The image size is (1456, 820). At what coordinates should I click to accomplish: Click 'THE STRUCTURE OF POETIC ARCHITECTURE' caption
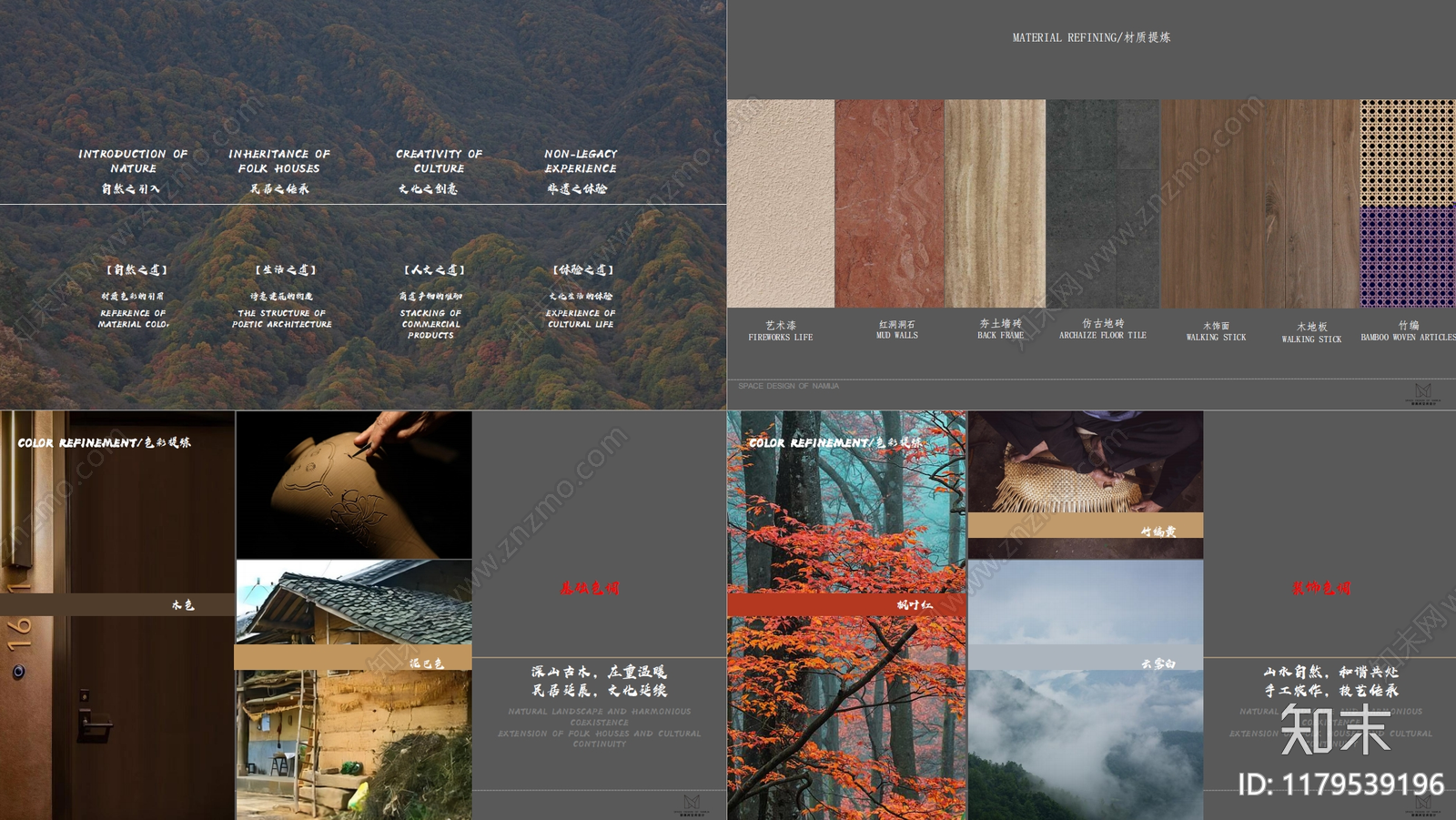click(282, 319)
